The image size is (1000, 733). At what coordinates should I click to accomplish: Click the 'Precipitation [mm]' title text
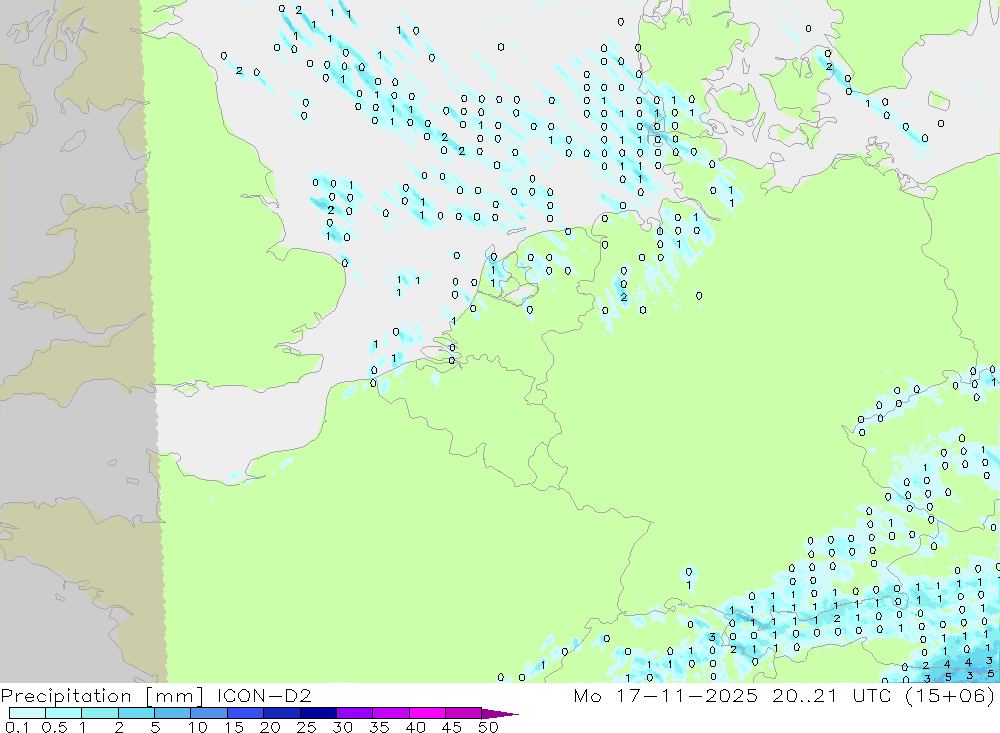(102, 696)
